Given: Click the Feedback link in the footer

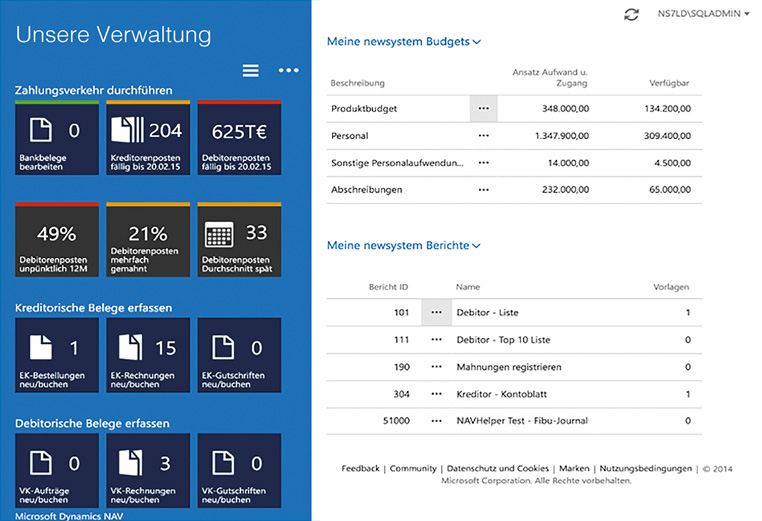Looking at the screenshot, I should 360,468.
